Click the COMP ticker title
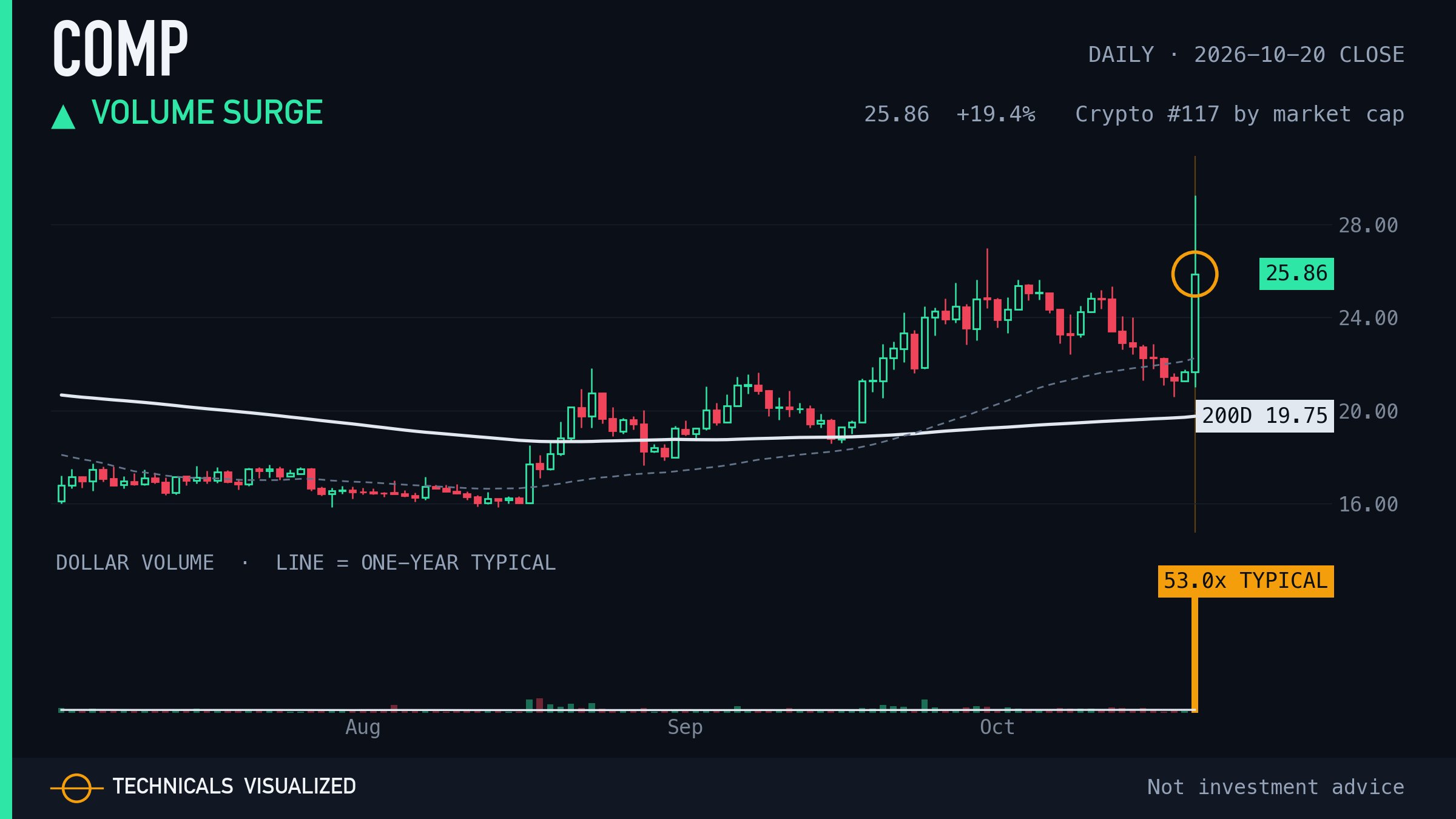The height and width of the screenshot is (819, 1456). click(x=120, y=49)
